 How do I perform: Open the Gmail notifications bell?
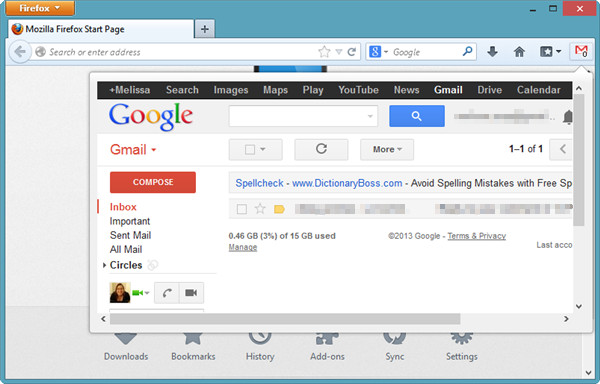coord(568,117)
